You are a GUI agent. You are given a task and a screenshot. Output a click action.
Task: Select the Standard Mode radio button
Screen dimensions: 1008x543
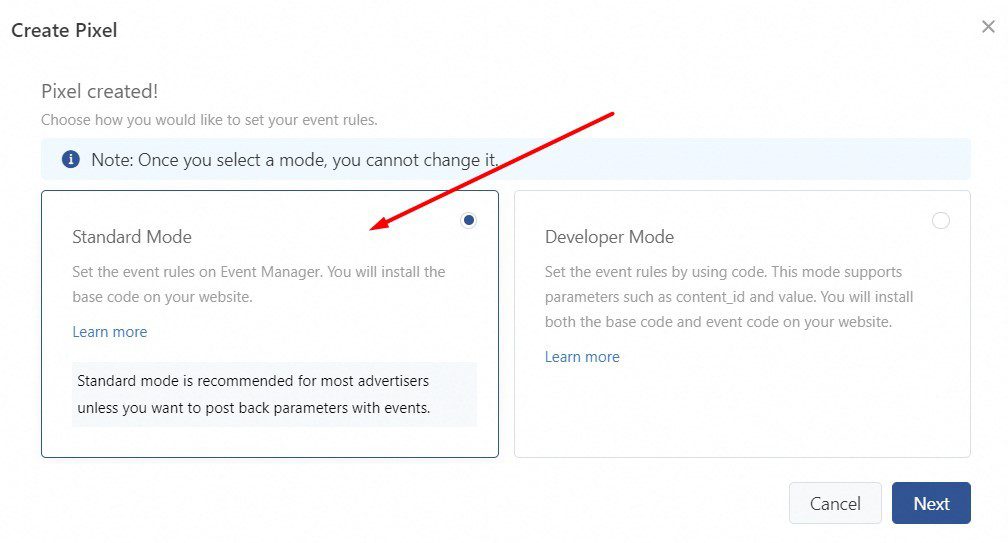point(468,220)
